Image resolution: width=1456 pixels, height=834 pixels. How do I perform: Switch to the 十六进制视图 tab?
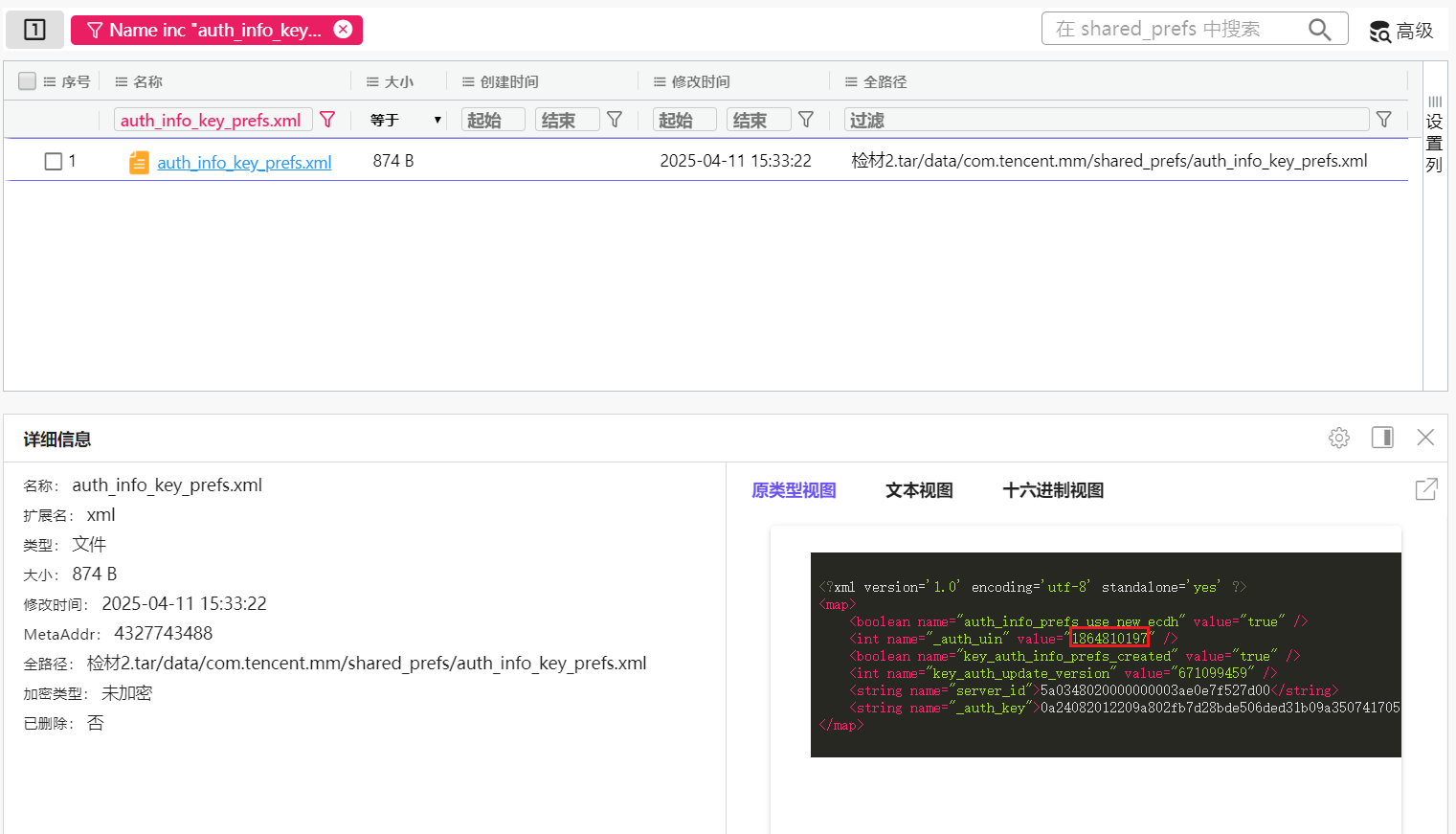[x=1053, y=490]
